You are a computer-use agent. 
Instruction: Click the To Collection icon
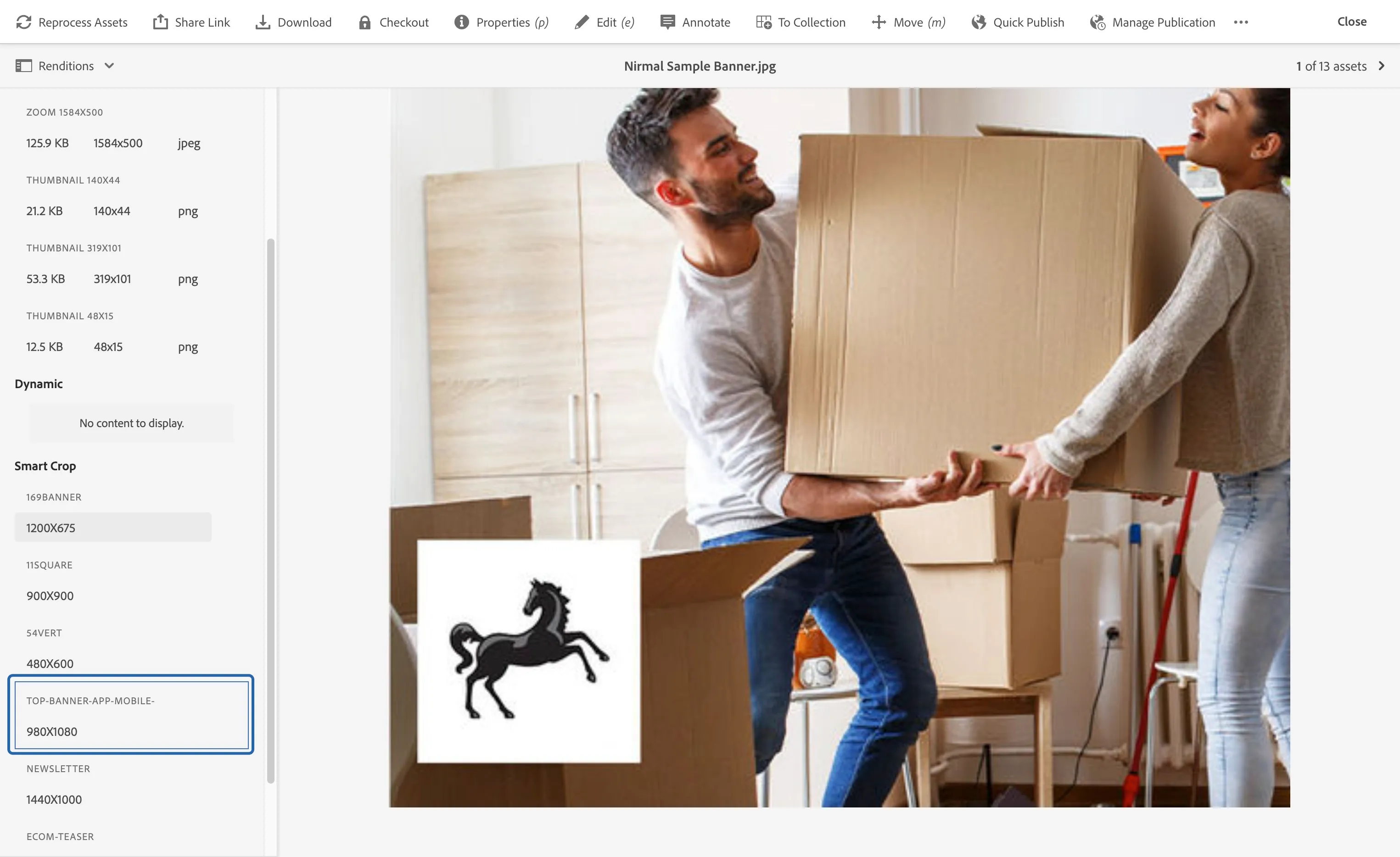764,22
